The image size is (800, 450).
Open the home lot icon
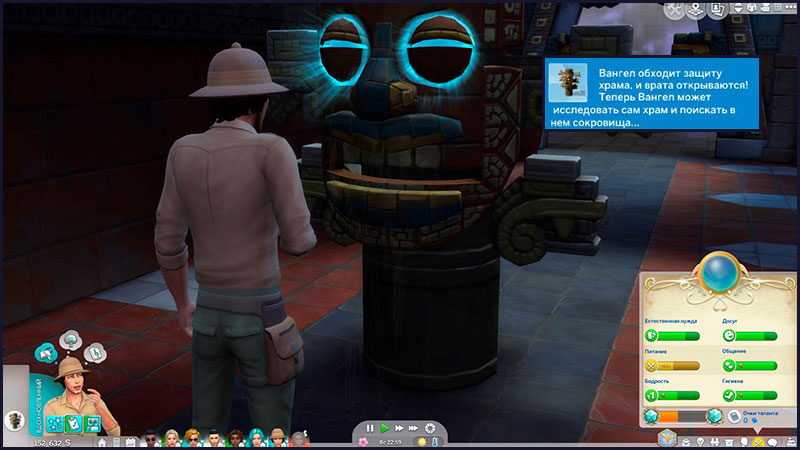[x=102, y=442]
